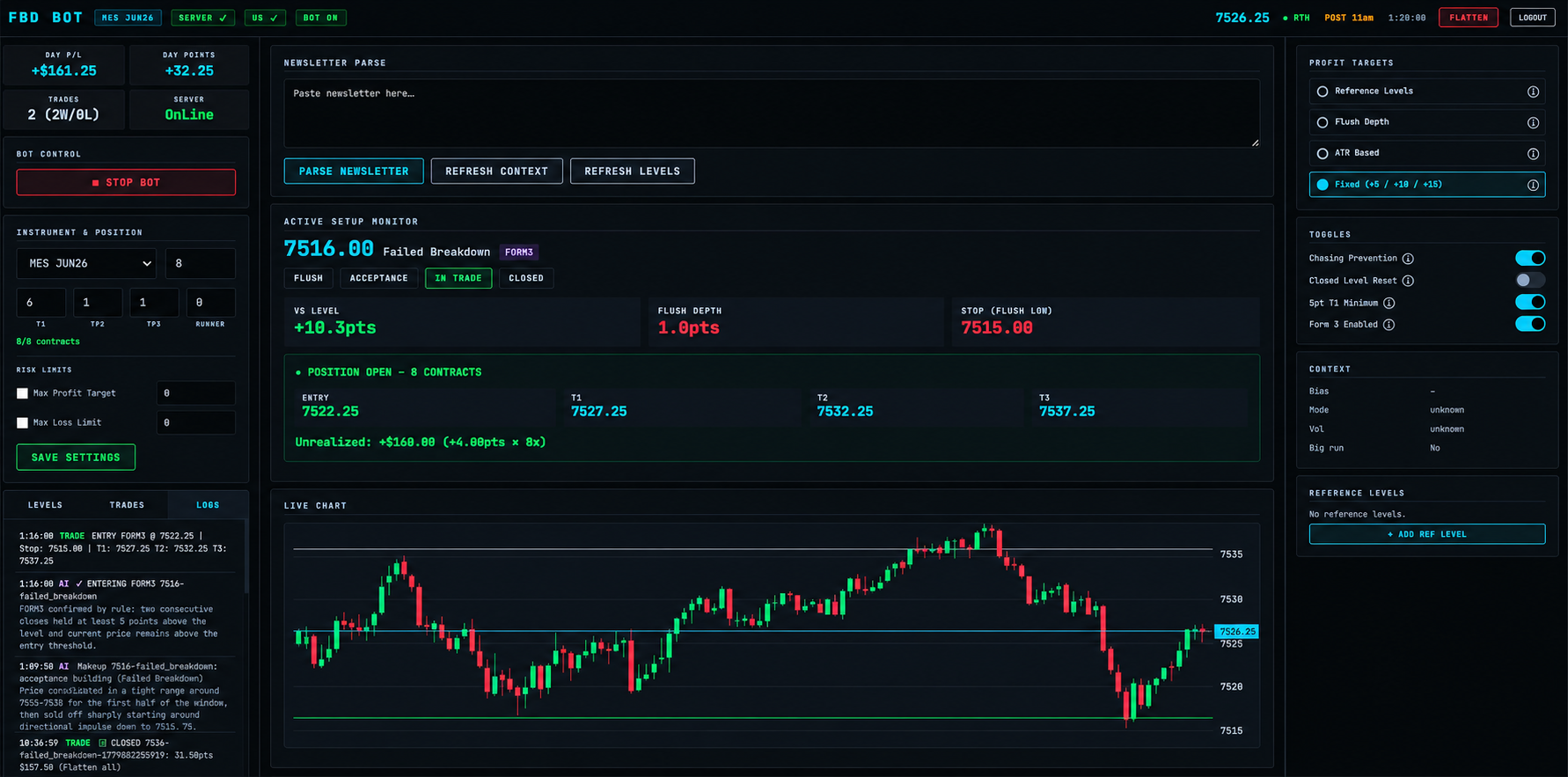
Task: Show Closed Level Reset info icon
Action: (x=1408, y=281)
